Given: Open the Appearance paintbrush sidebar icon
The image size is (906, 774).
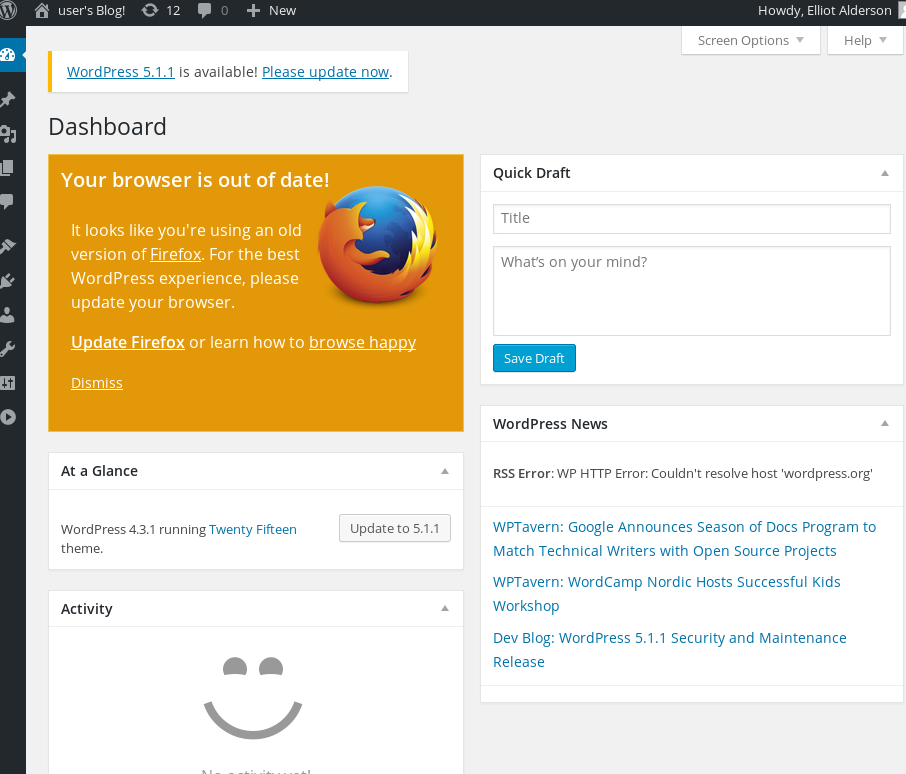Looking at the screenshot, I should [x=8, y=246].
